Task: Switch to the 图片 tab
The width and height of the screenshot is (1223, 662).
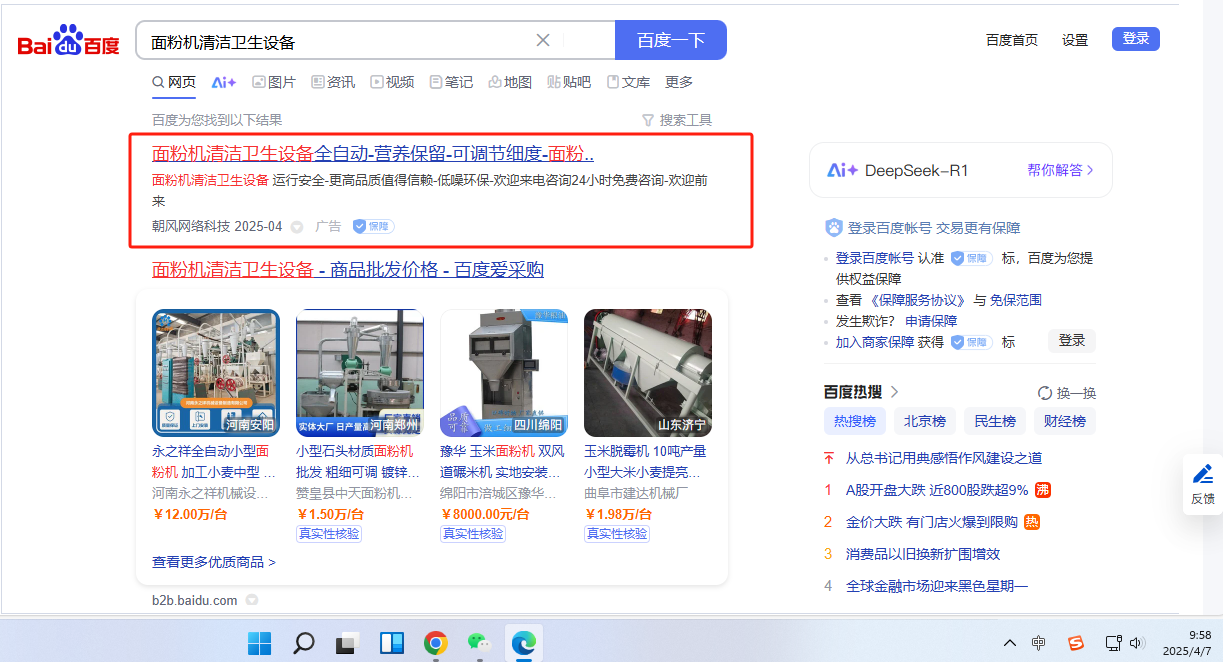Action: click(x=274, y=82)
